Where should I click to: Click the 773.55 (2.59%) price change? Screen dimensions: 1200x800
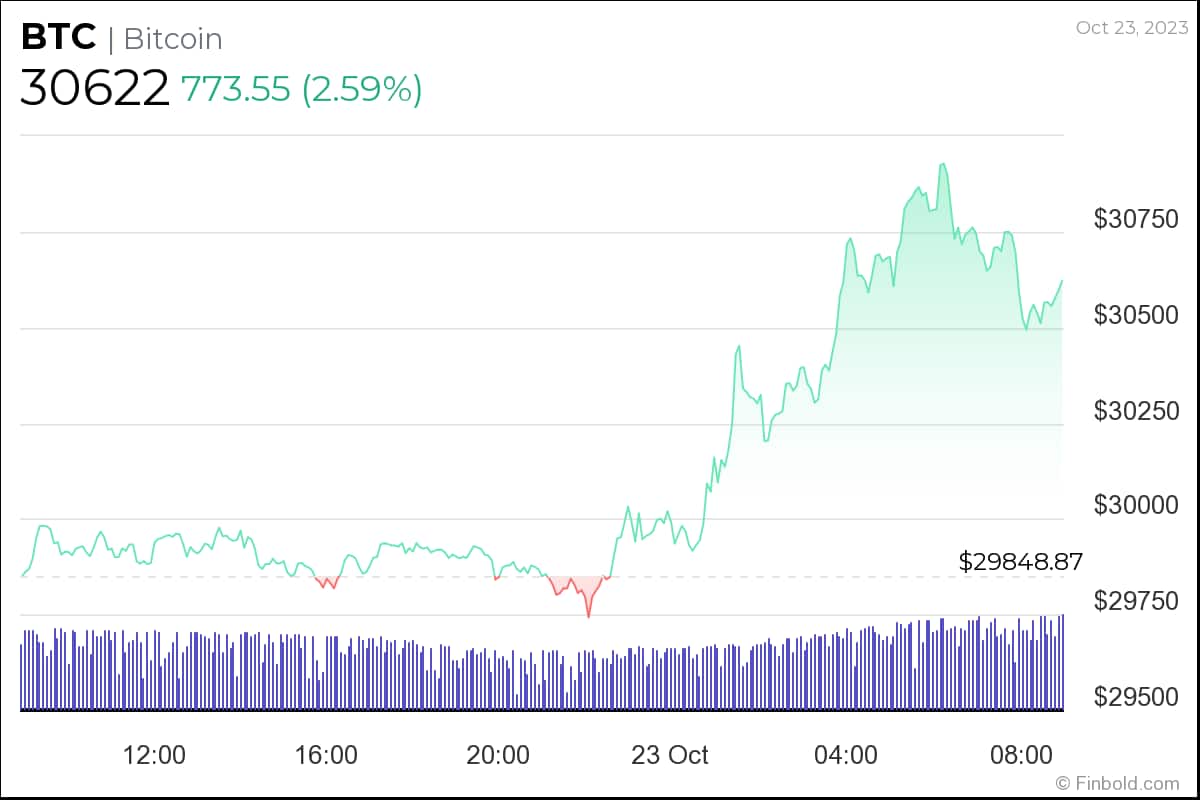(x=301, y=89)
